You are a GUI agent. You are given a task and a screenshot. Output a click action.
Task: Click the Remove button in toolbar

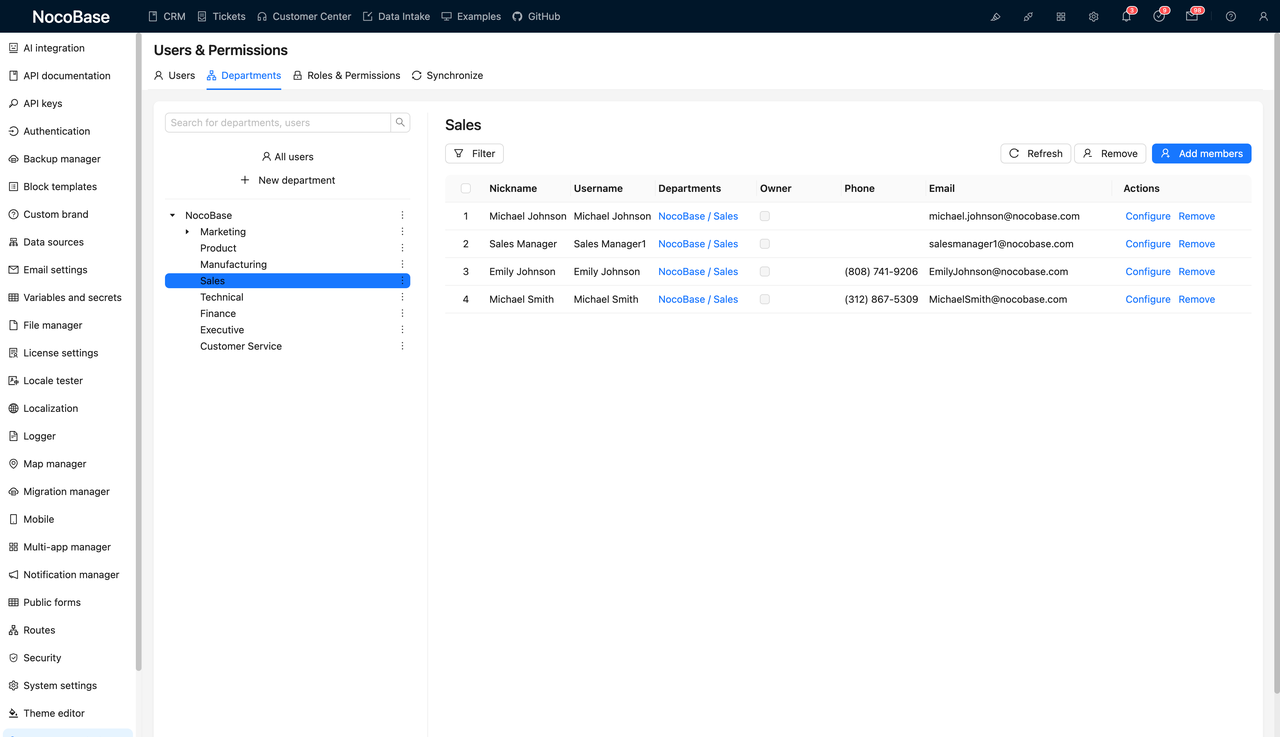tap(1110, 153)
